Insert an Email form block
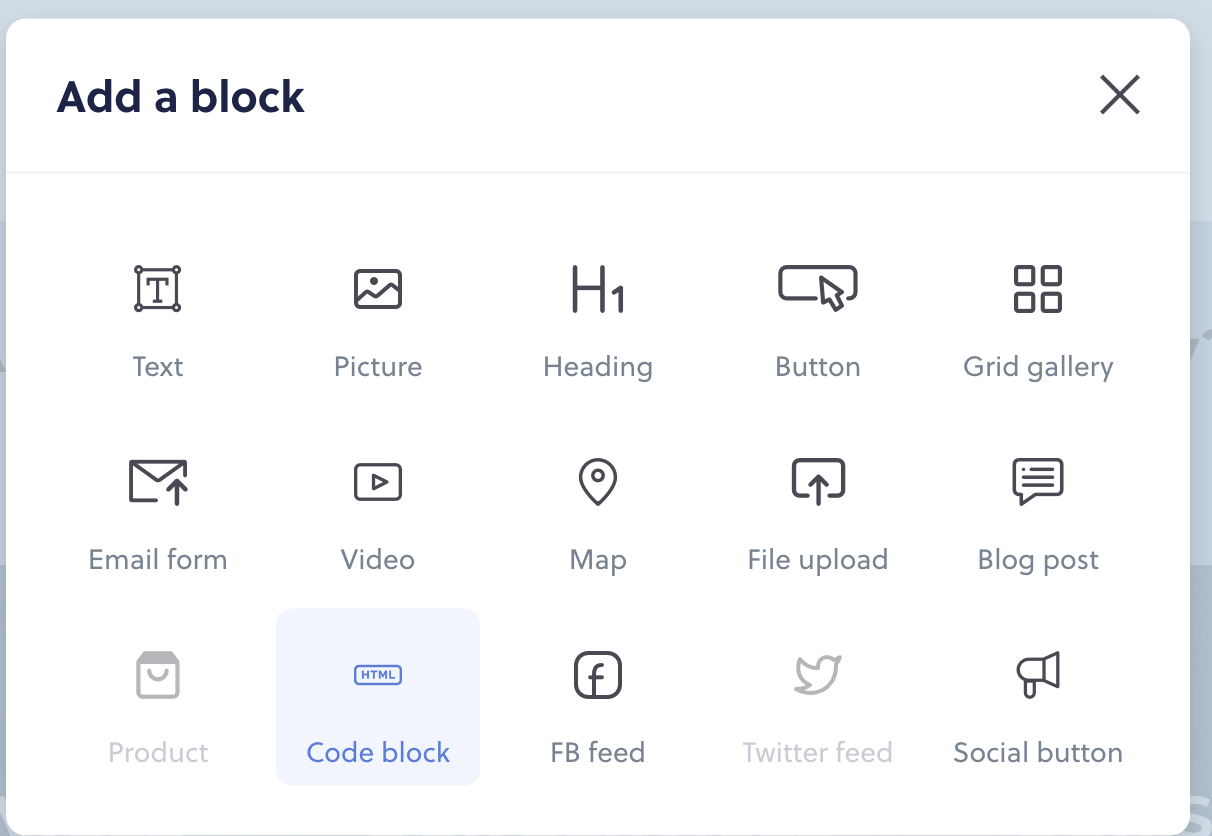The width and height of the screenshot is (1212, 836). (158, 482)
